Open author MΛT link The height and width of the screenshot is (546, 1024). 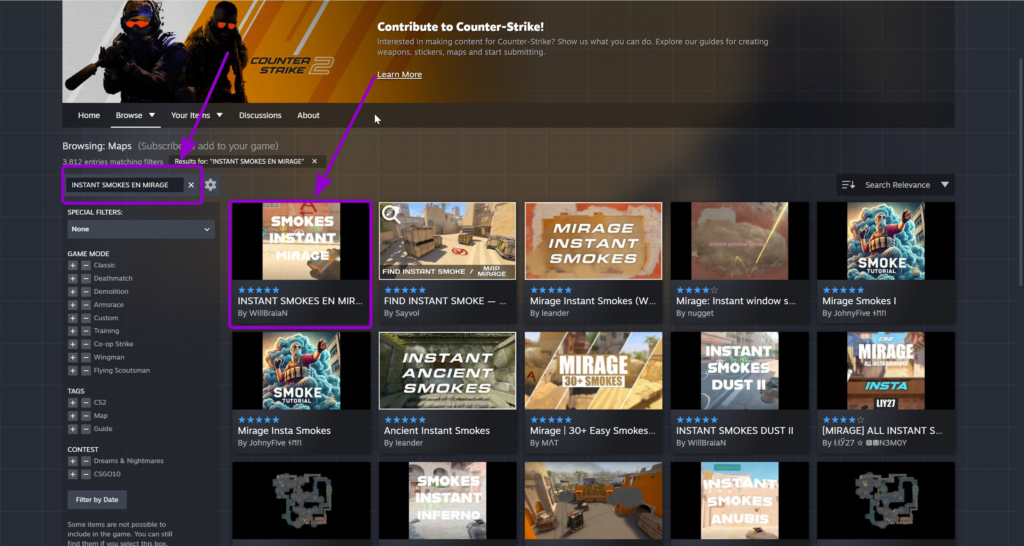point(551,443)
